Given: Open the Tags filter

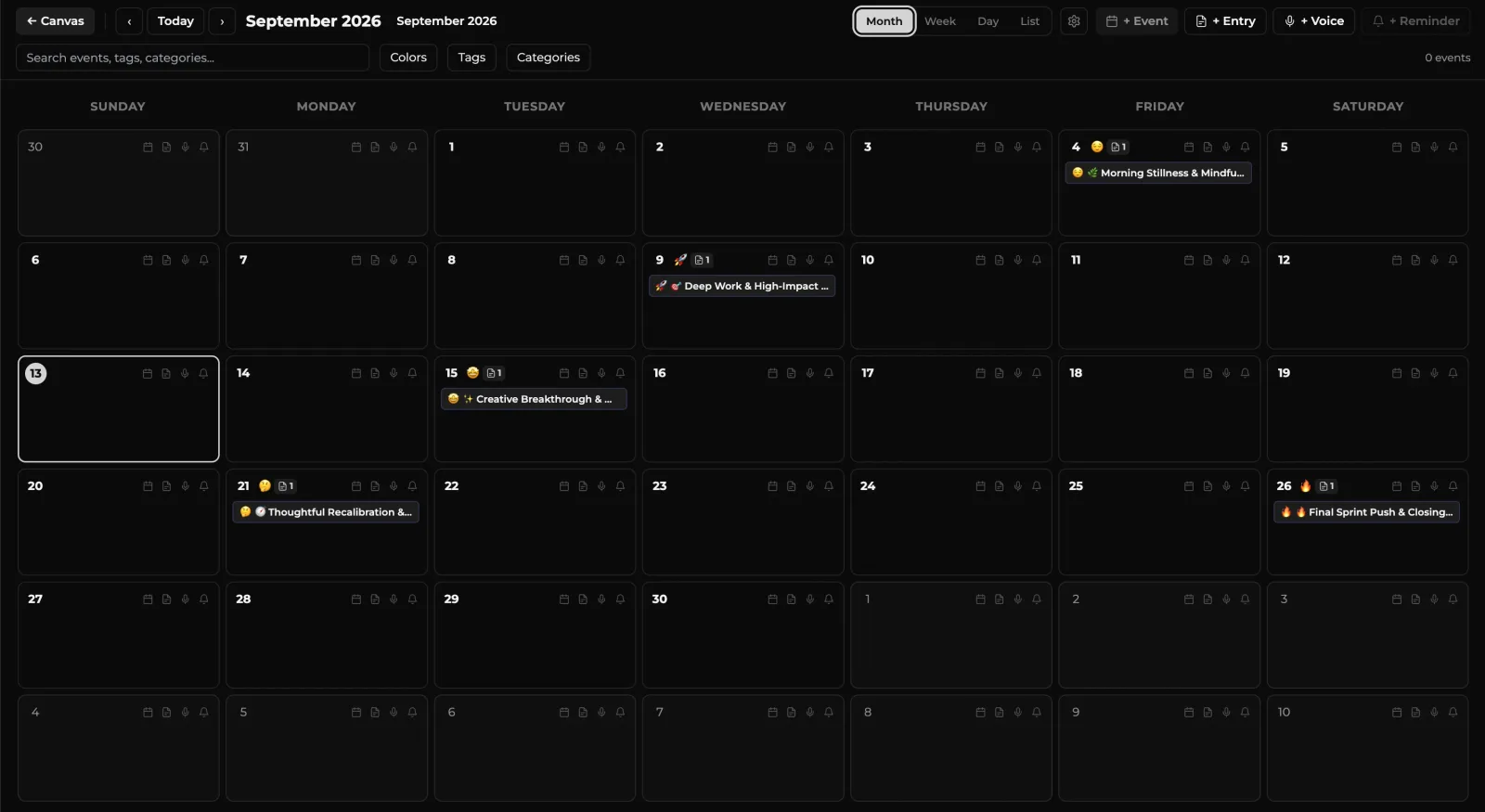Looking at the screenshot, I should click(471, 58).
